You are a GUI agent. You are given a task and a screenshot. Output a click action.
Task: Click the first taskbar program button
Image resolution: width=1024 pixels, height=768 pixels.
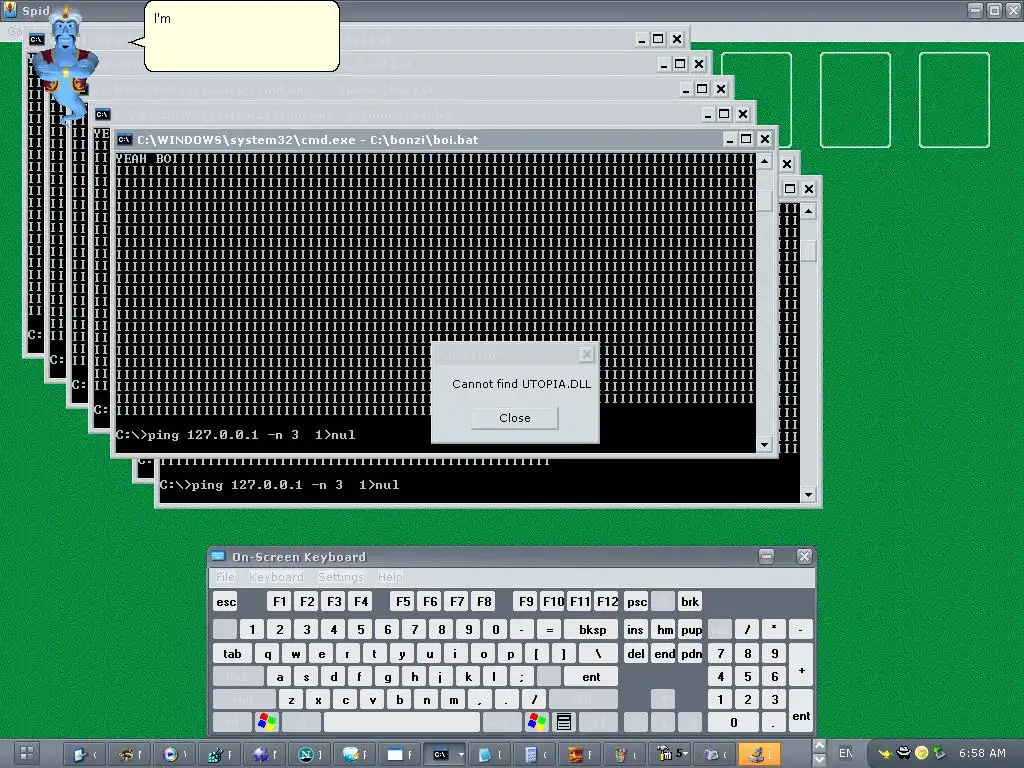pyautogui.click(x=85, y=754)
